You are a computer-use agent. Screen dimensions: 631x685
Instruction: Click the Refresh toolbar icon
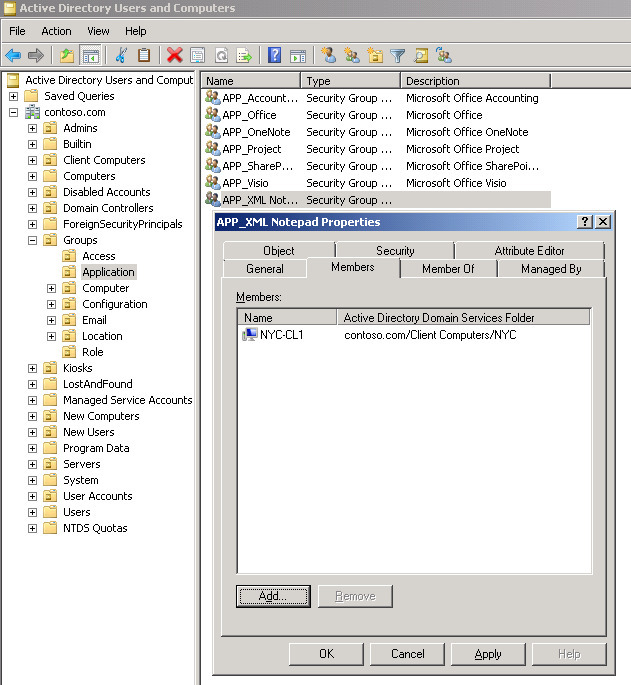point(222,55)
